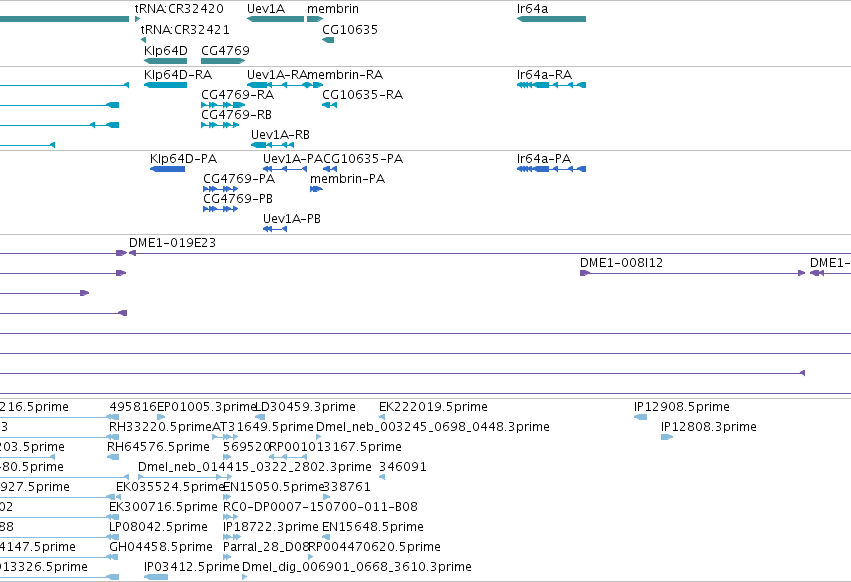Click the Dmel_dig_006901_0668_3610.3prime label
Viewport: 851px width, 582px height.
[x=357, y=567]
